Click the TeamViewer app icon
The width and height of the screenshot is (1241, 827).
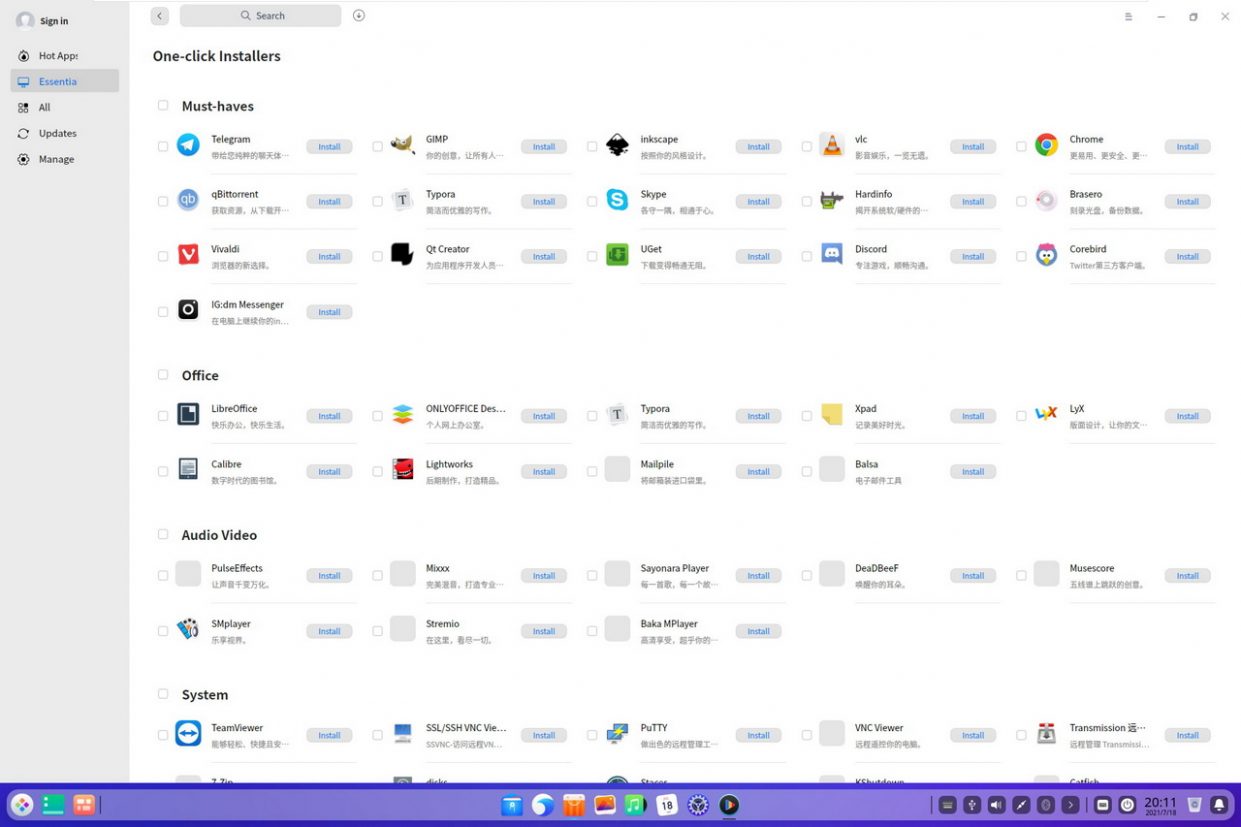[x=188, y=734]
